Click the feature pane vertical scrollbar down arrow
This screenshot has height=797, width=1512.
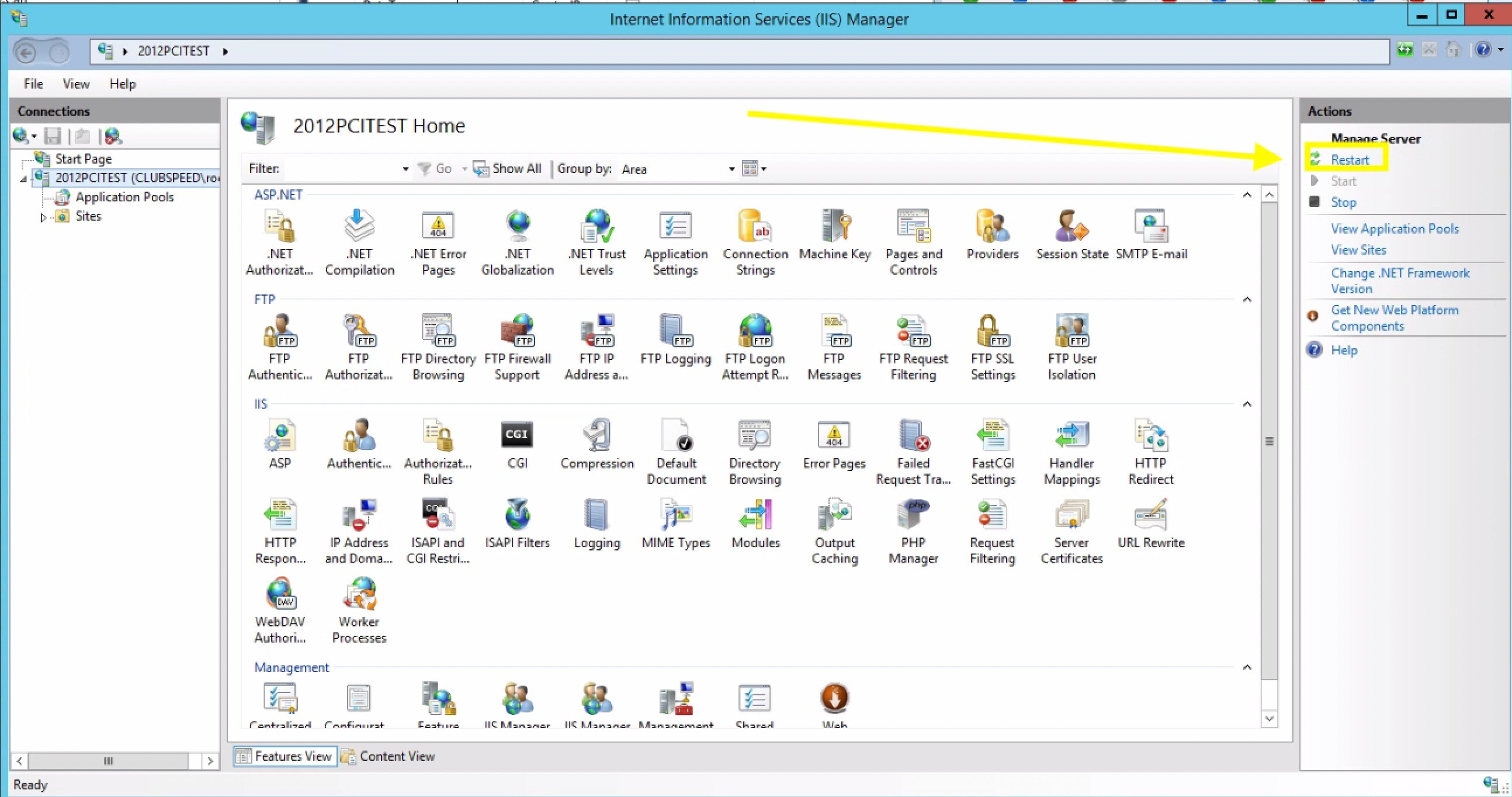point(1269,719)
